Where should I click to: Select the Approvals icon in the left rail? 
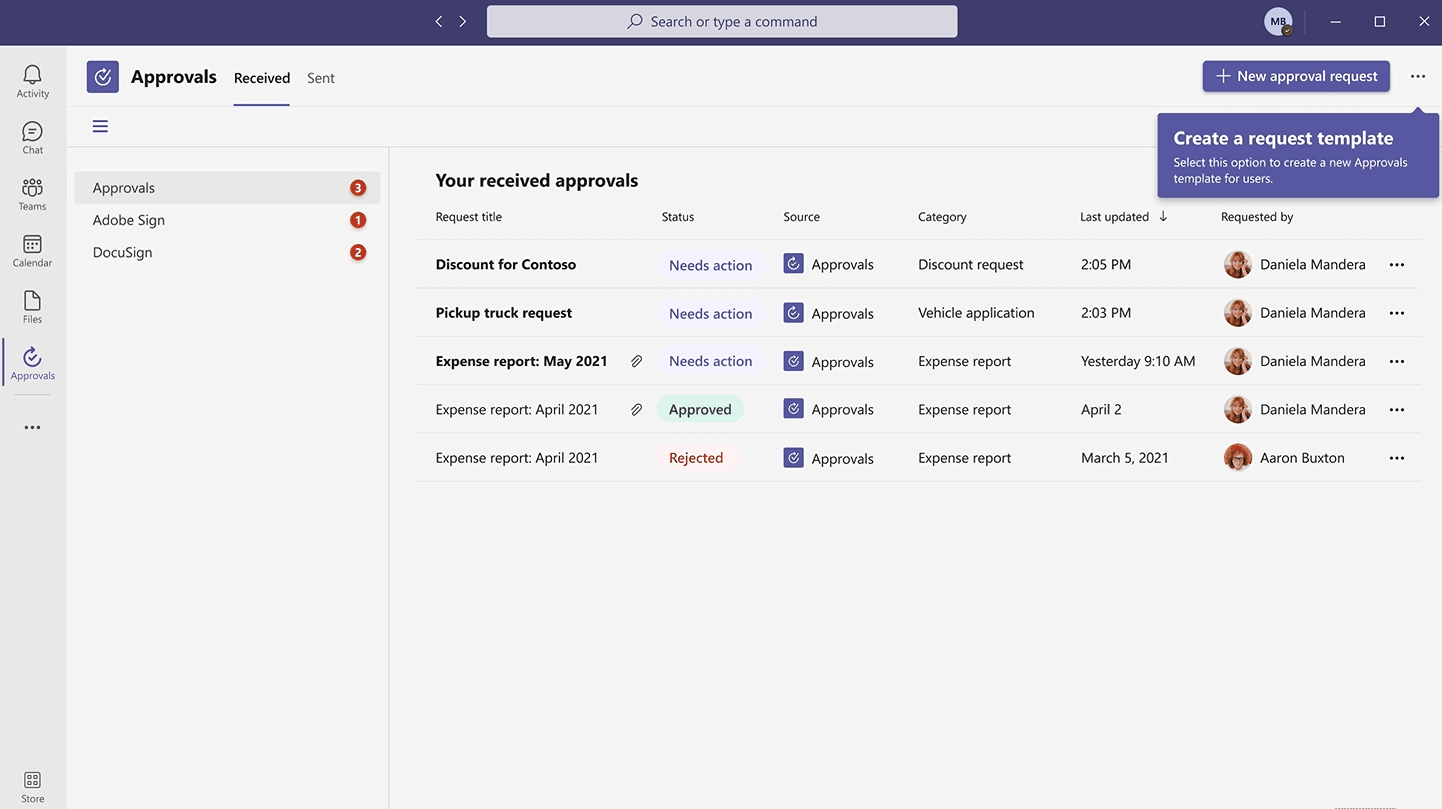(x=31, y=361)
